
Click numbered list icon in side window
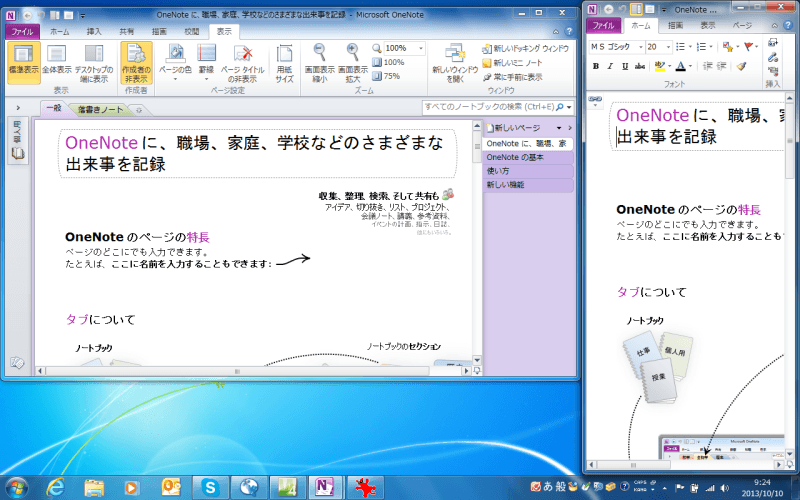point(704,47)
